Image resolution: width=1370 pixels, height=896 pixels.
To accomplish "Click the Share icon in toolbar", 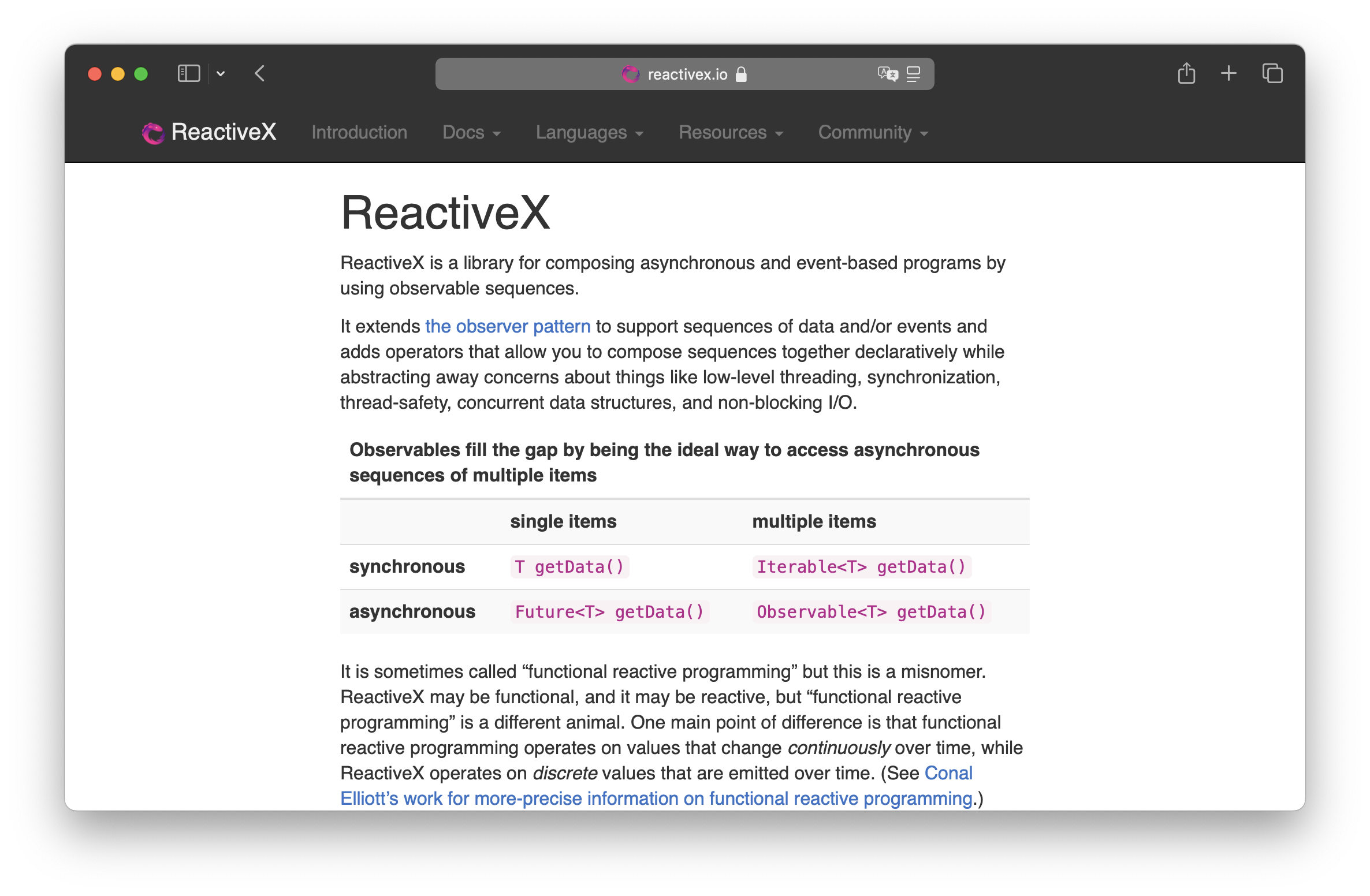I will 1186,74.
